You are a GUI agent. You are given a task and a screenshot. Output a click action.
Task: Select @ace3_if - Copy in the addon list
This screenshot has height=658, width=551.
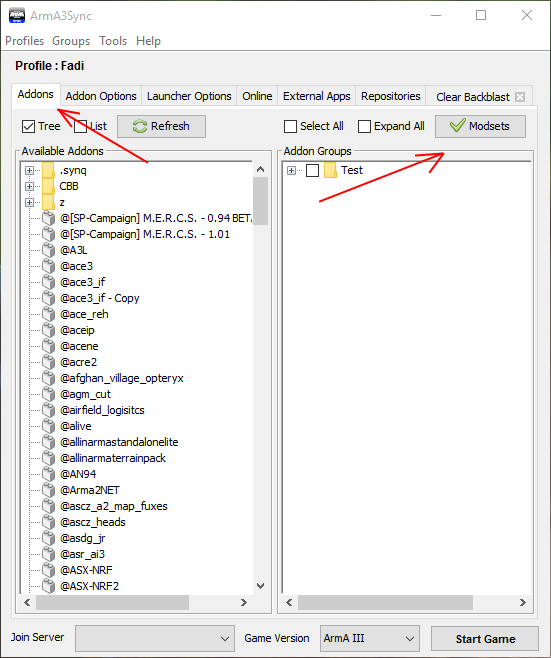tap(100, 298)
